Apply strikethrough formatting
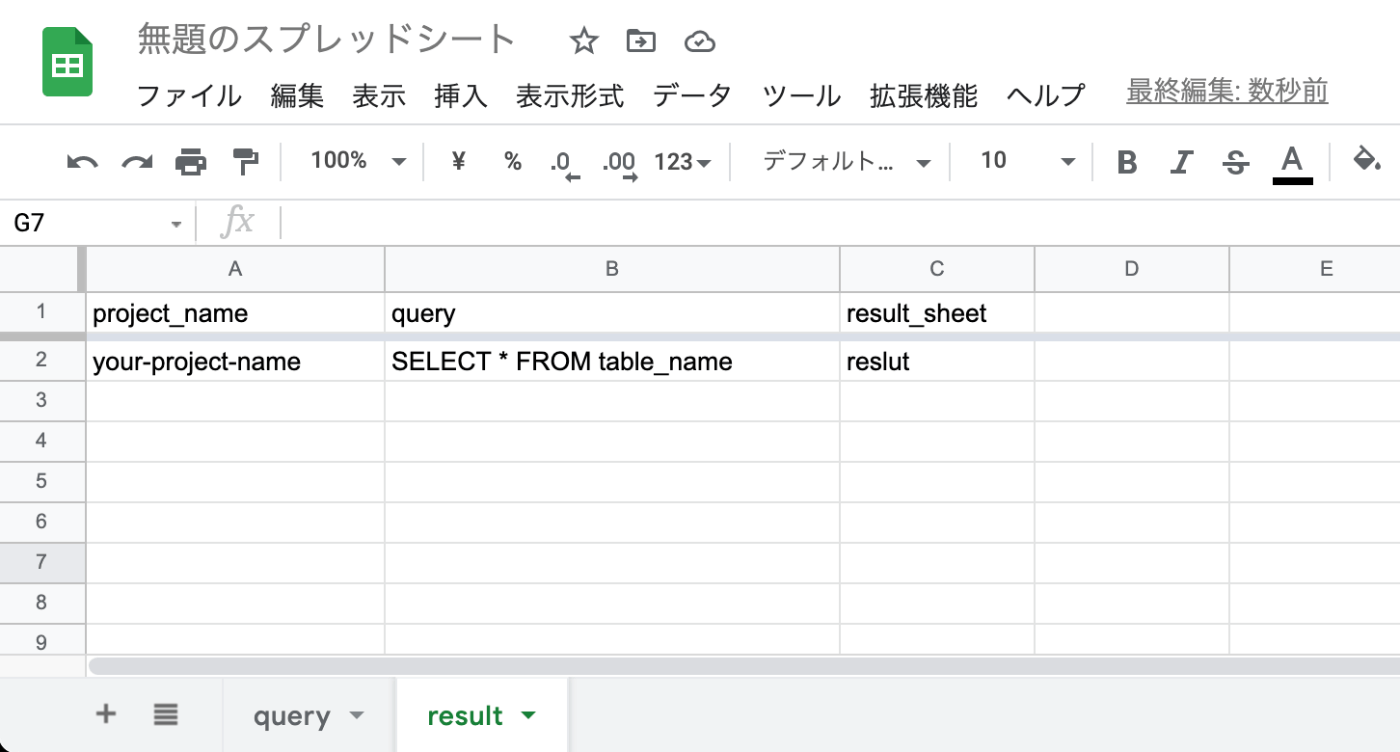The height and width of the screenshot is (752, 1400). pos(1235,161)
